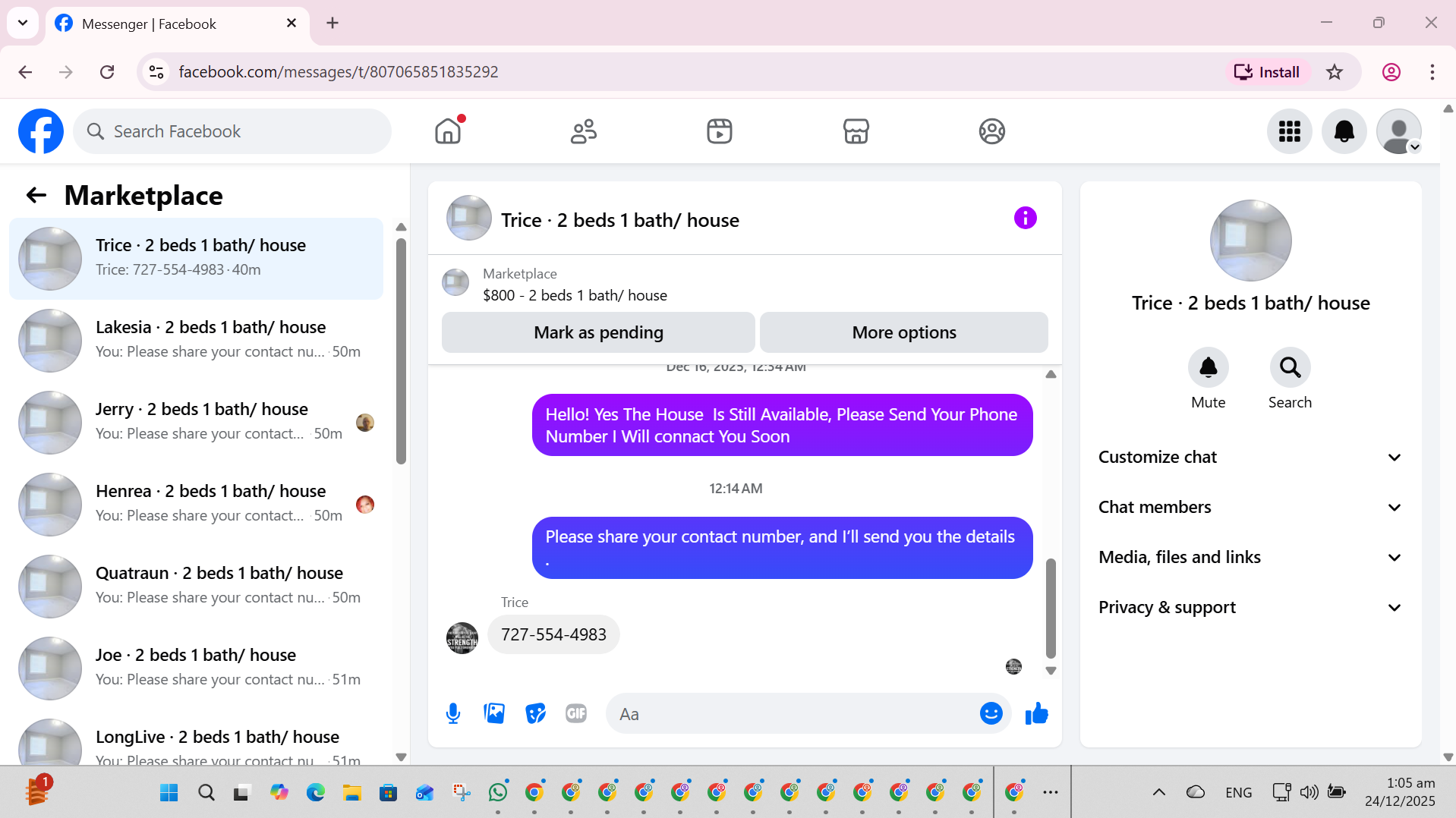1456x818 pixels.
Task: Reload the page in browser
Action: click(x=107, y=72)
